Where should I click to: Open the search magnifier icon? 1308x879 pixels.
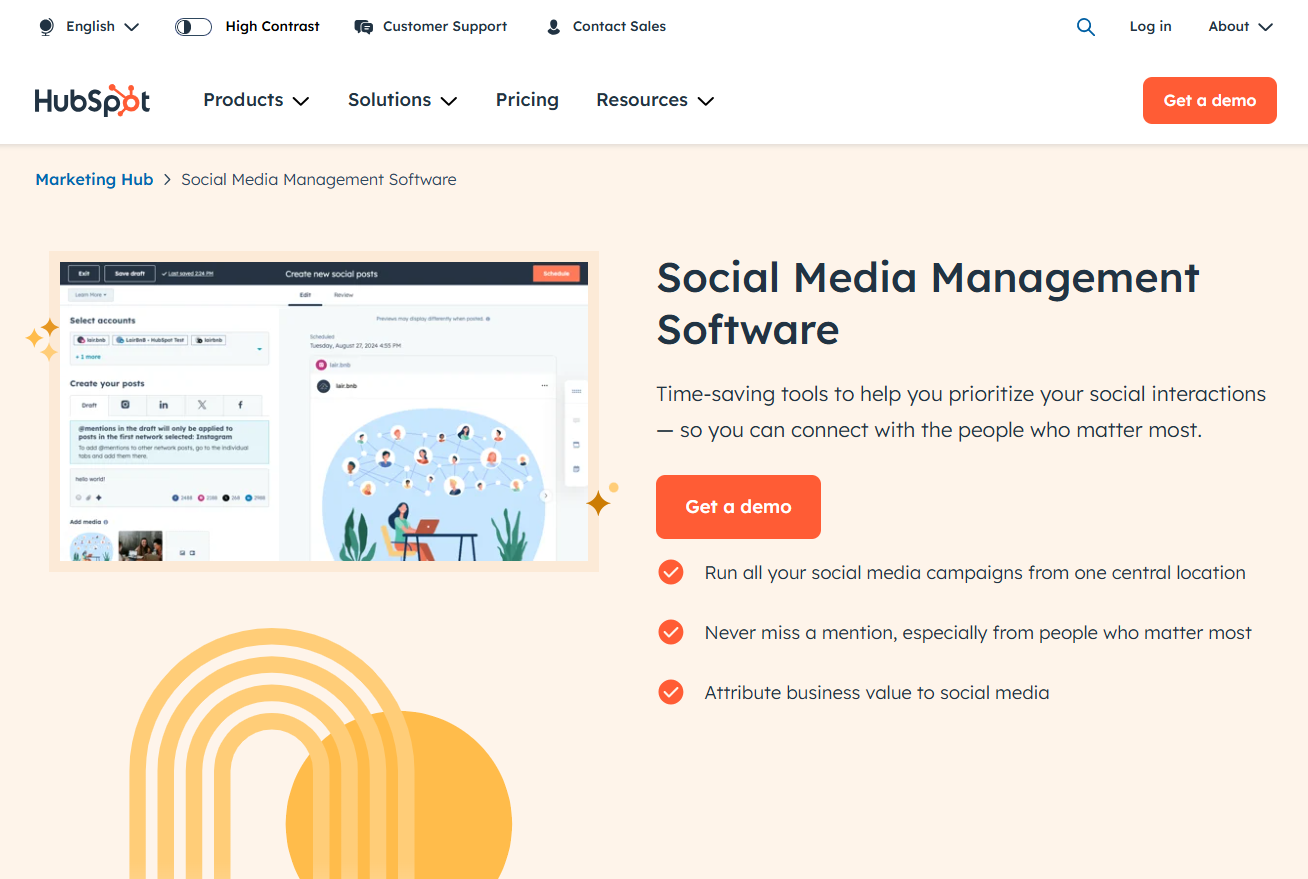(1085, 27)
